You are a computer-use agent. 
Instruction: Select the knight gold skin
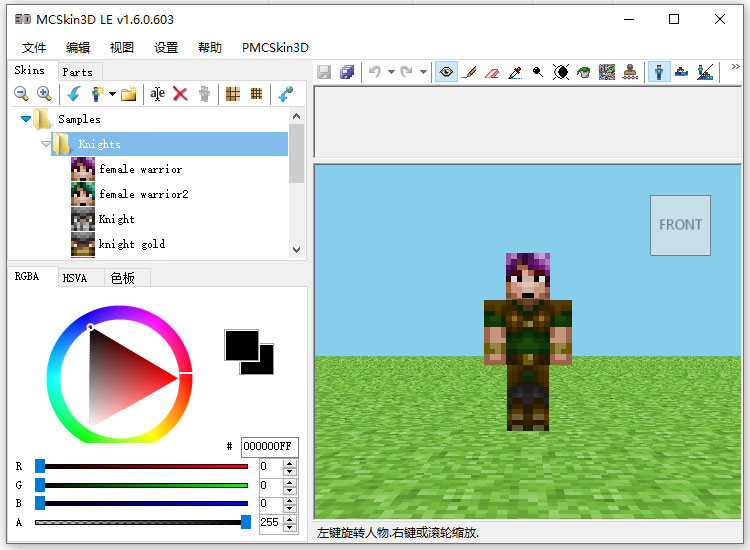pyautogui.click(x=132, y=244)
